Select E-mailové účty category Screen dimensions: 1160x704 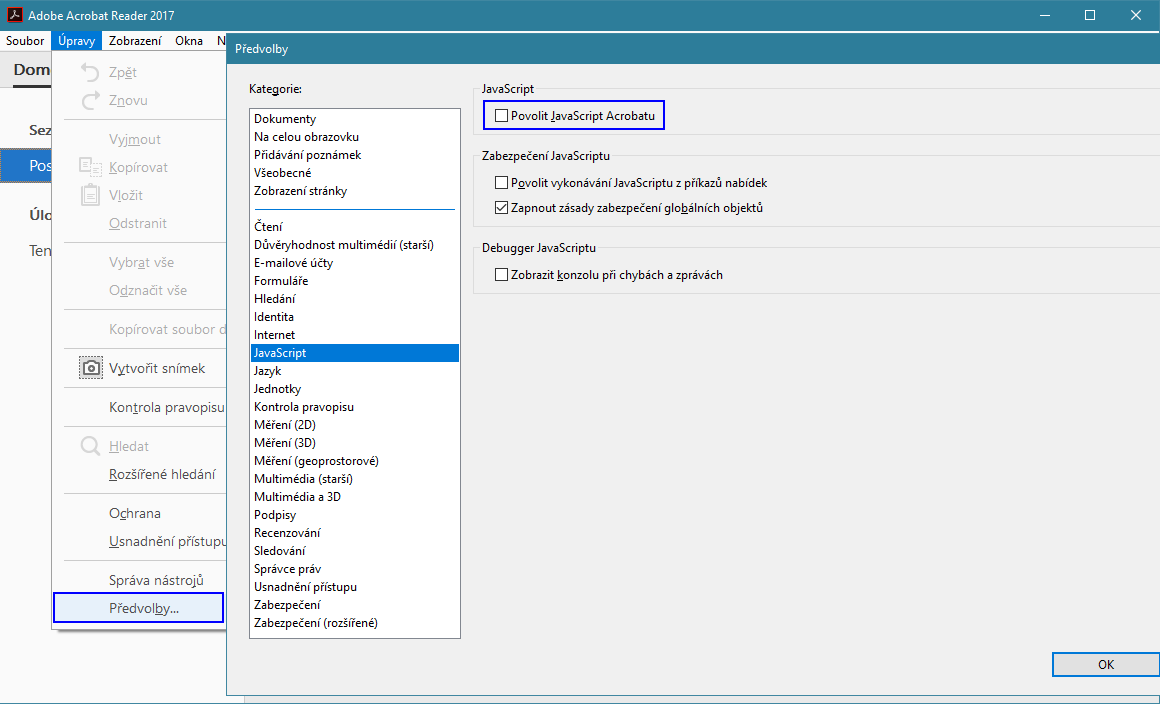click(x=354, y=263)
